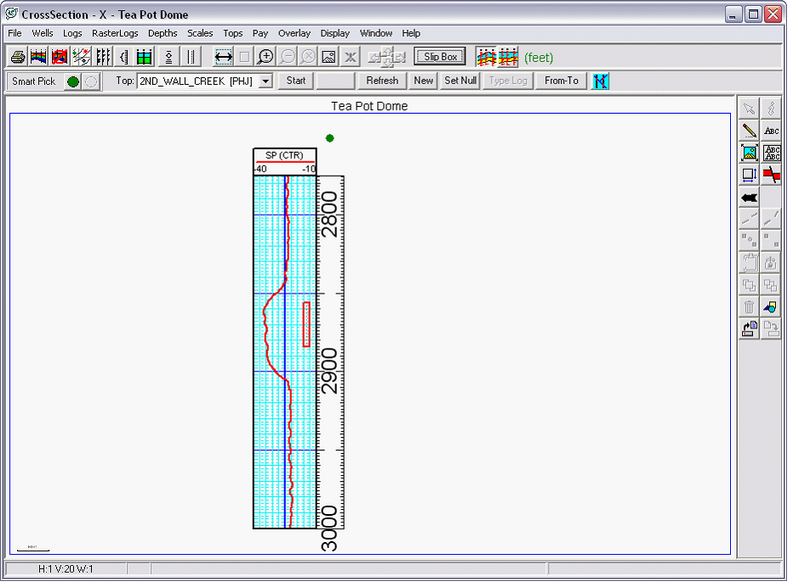Click the From-To button

[561, 81]
